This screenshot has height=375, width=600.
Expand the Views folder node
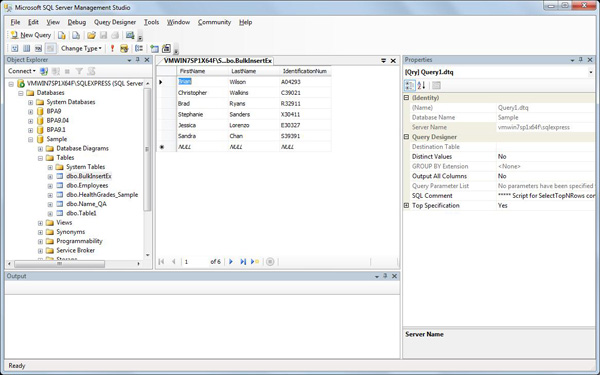coord(40,223)
